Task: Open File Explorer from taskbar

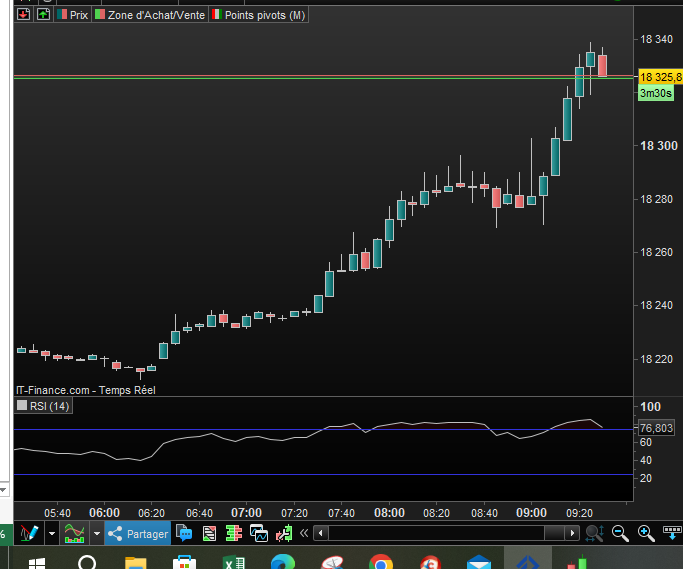Action: [135, 562]
